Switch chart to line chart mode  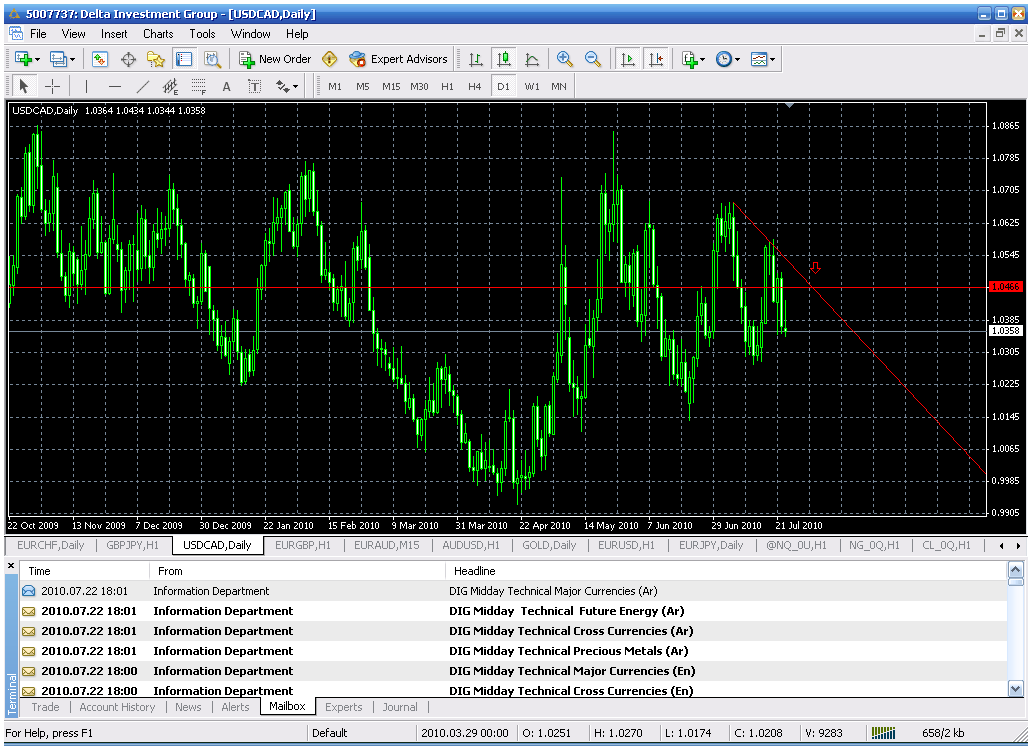[532, 59]
